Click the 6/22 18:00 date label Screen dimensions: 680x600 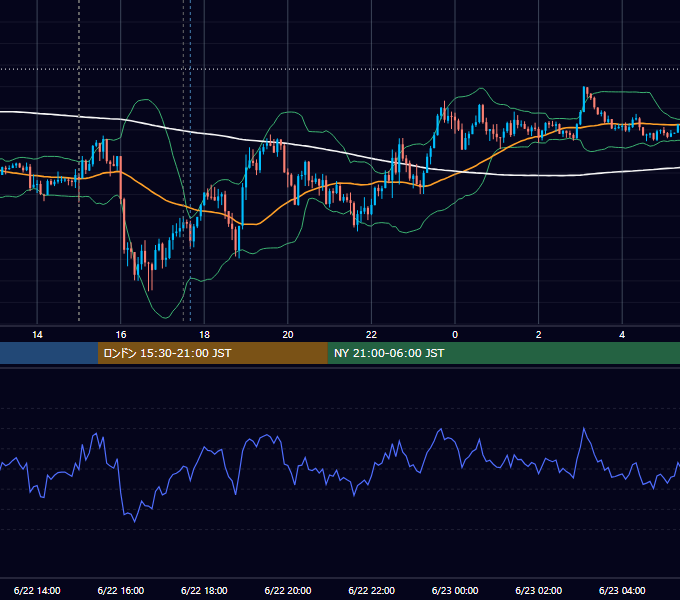click(204, 590)
